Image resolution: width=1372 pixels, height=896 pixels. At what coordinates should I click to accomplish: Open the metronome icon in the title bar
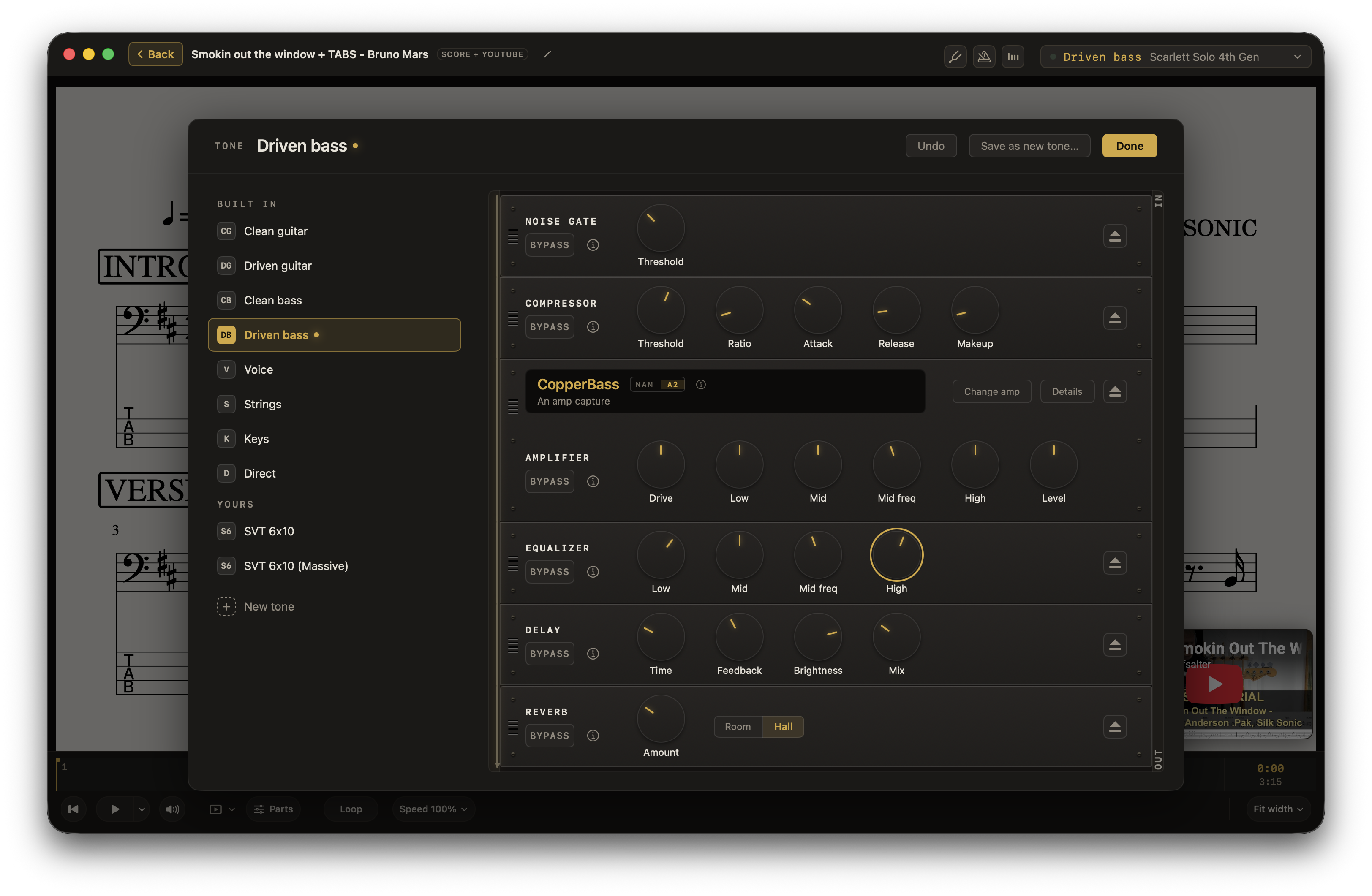[x=984, y=57]
